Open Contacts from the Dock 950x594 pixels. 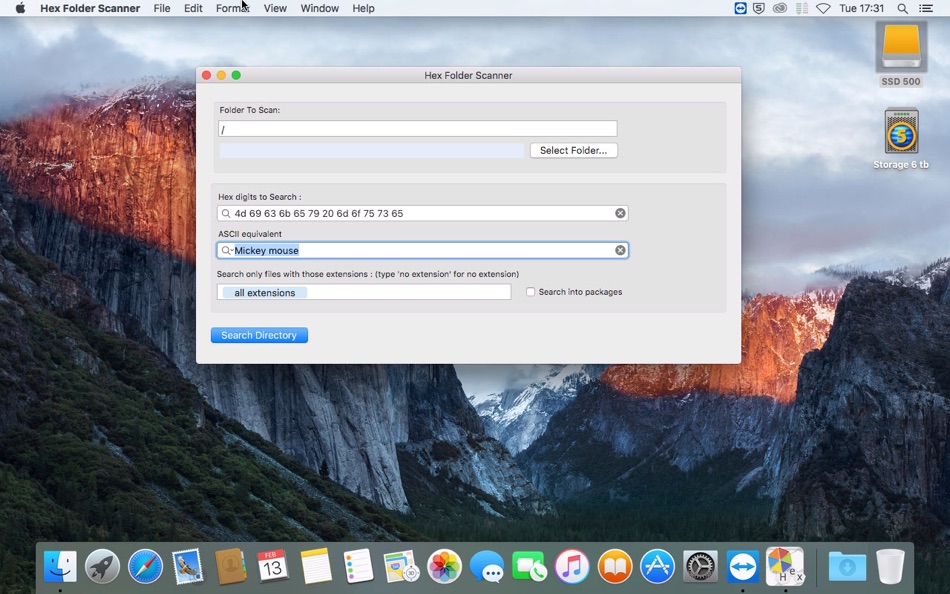coord(230,566)
